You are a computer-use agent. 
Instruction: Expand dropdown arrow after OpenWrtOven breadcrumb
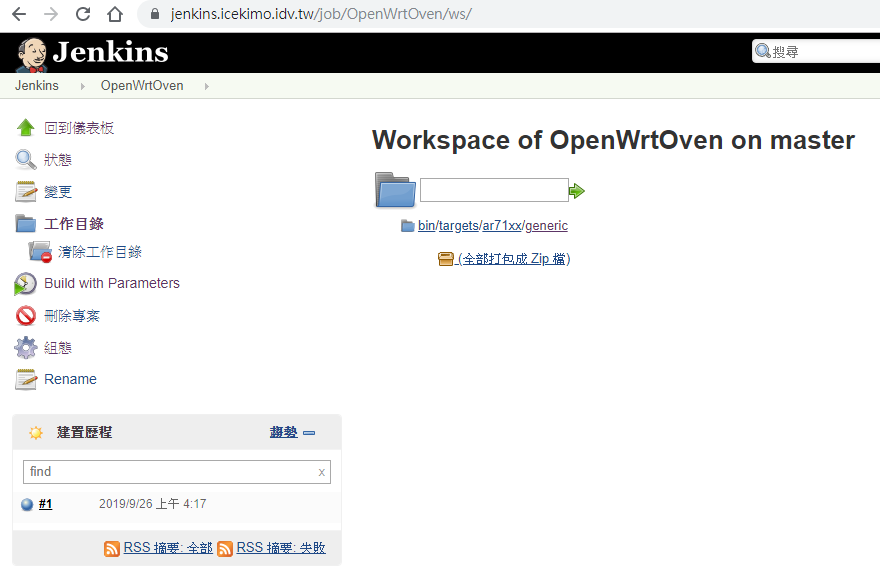pyautogui.click(x=207, y=86)
